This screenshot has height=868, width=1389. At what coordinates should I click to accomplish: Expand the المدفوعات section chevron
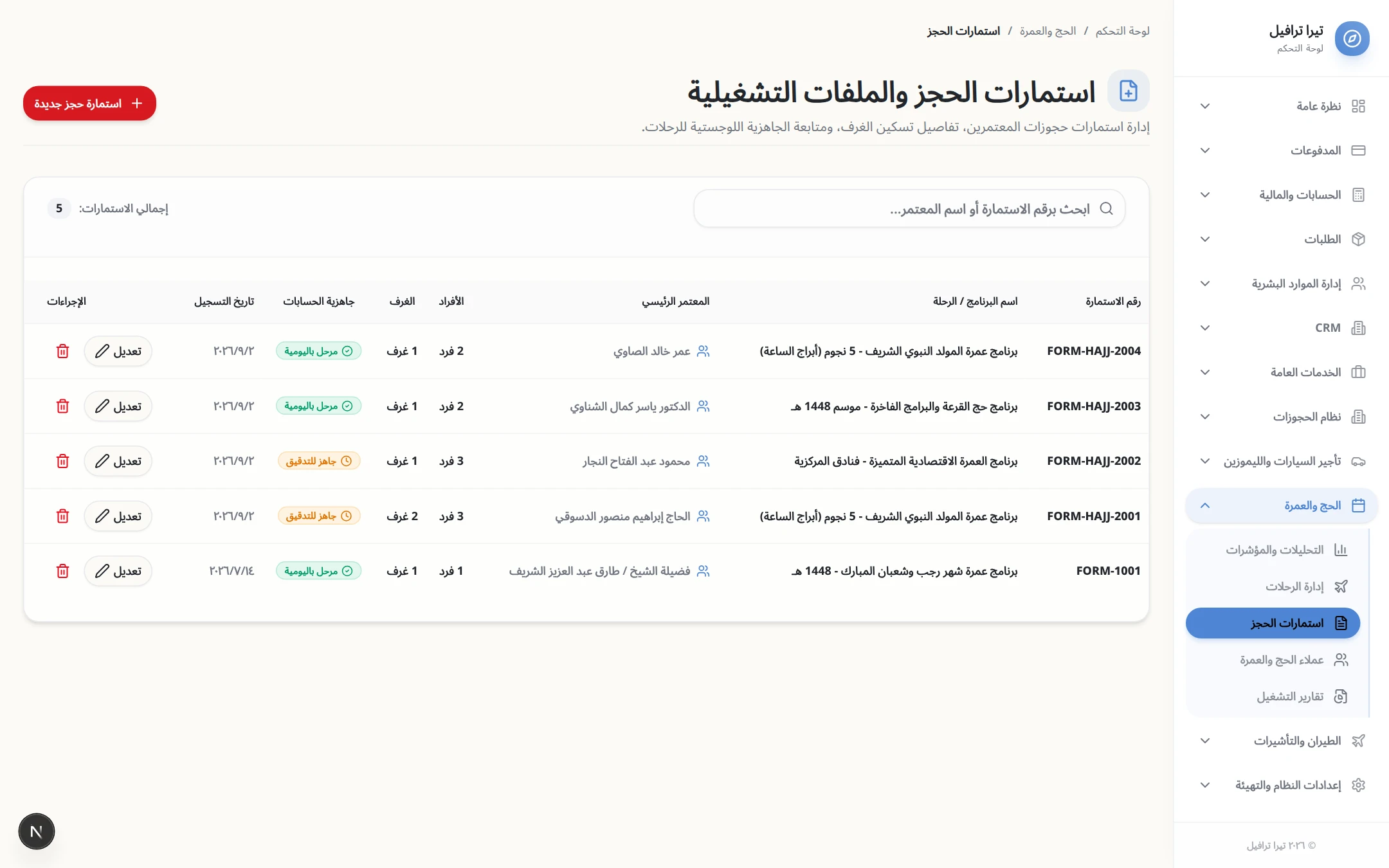pos(1205,150)
